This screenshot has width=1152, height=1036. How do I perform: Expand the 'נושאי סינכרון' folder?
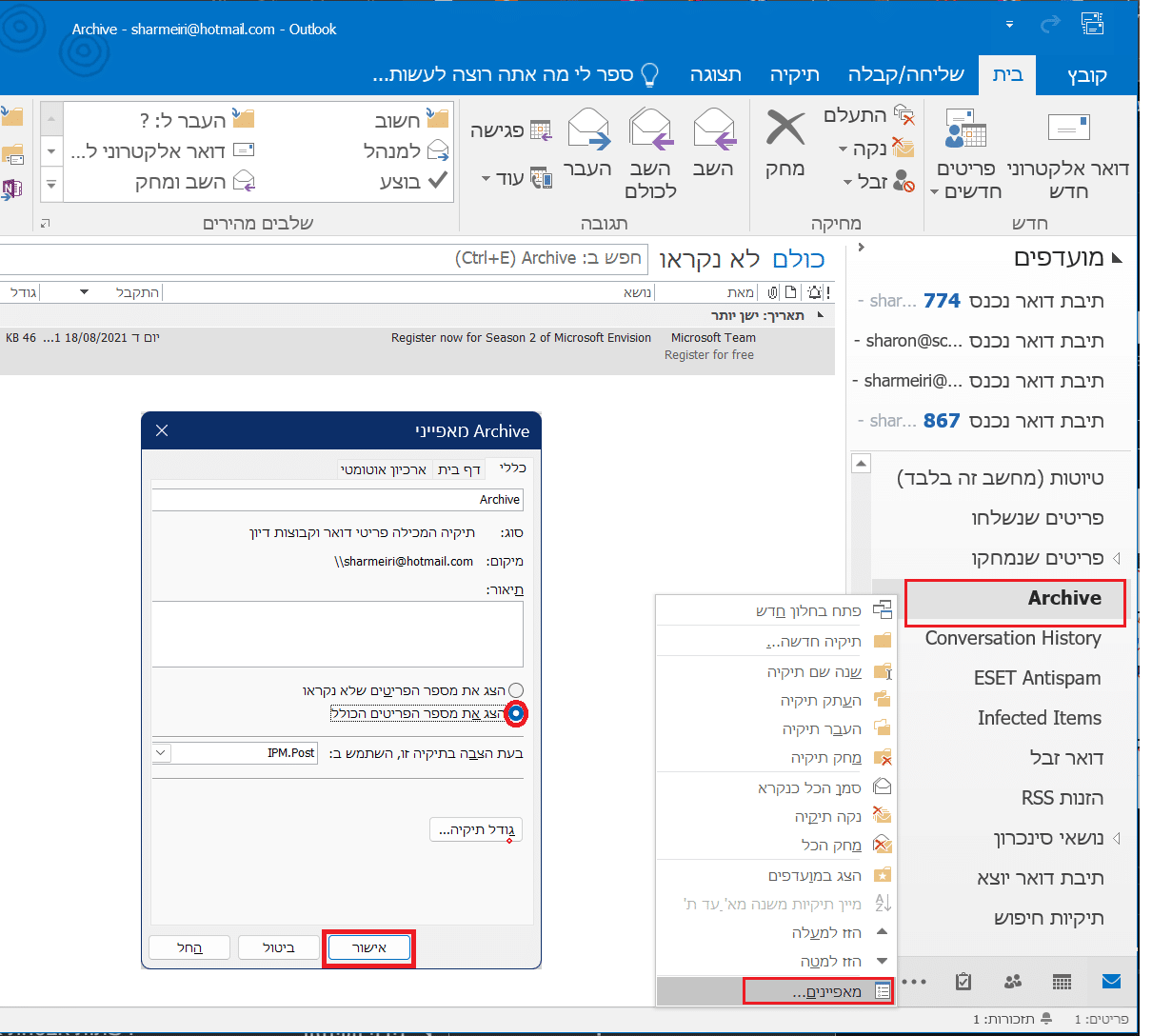point(1117,838)
